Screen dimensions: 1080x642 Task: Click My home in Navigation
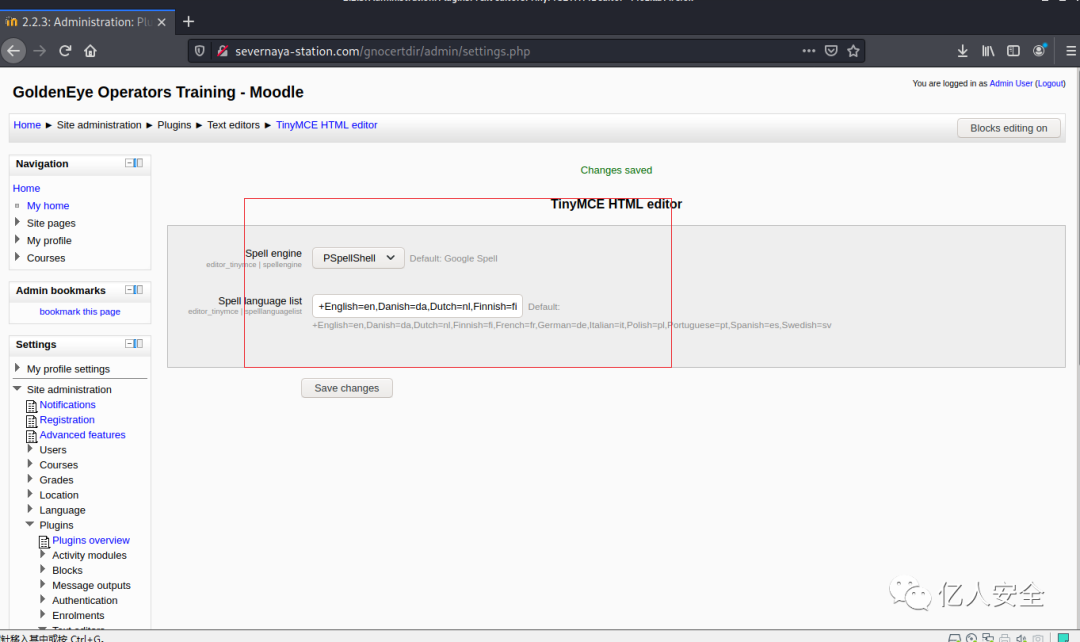[48, 205]
